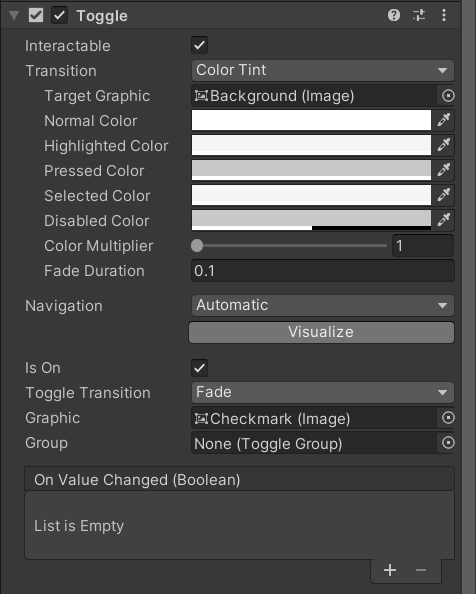
Task: Add event with plus button
Action: click(x=390, y=570)
